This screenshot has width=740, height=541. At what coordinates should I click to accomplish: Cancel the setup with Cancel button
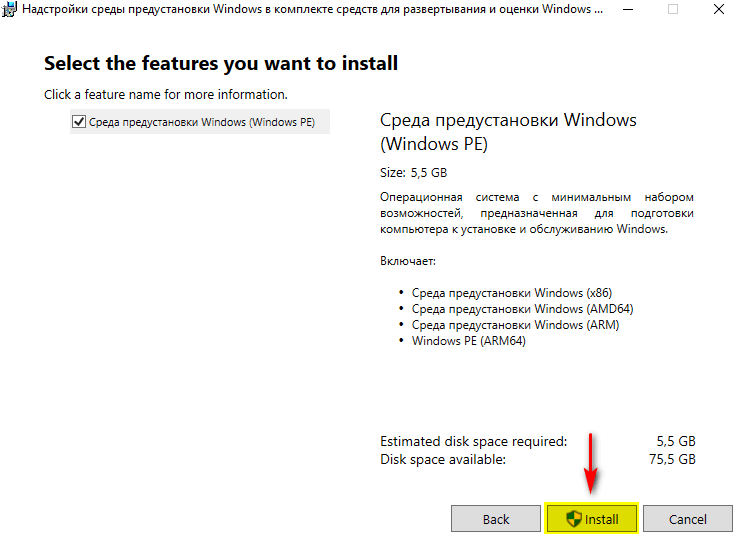click(x=687, y=519)
